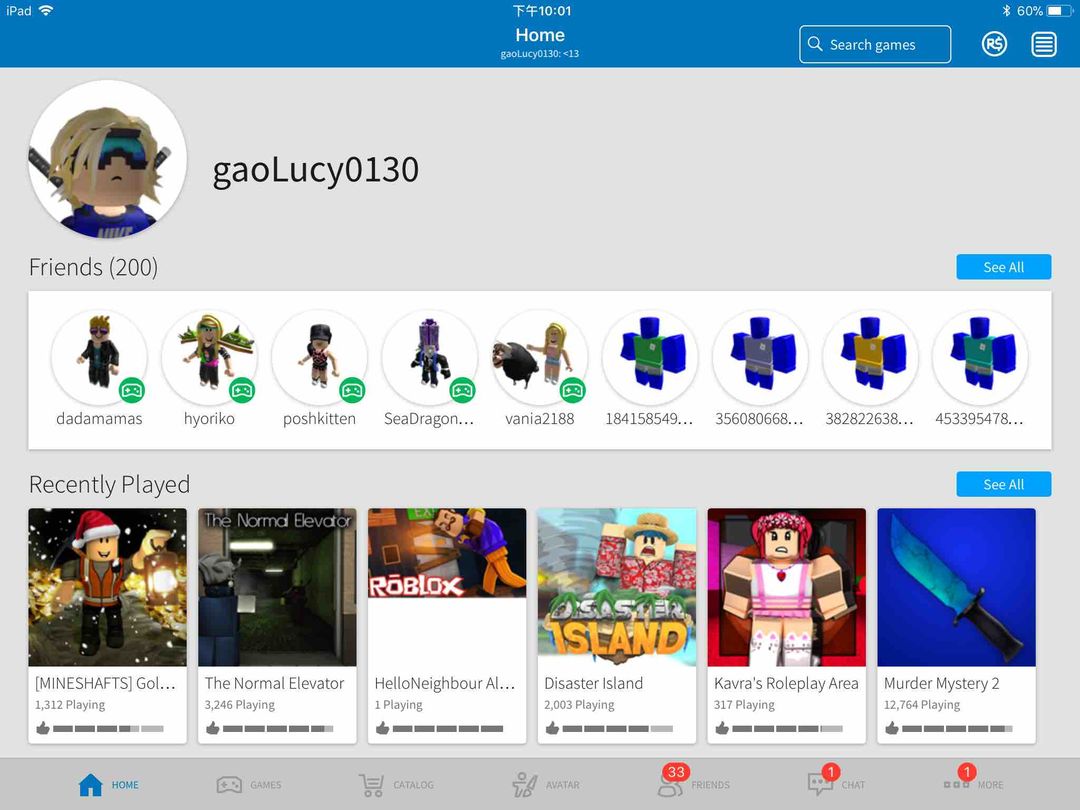Click The Normal Elevator title text
The width and height of the screenshot is (1080, 810).
pos(274,683)
